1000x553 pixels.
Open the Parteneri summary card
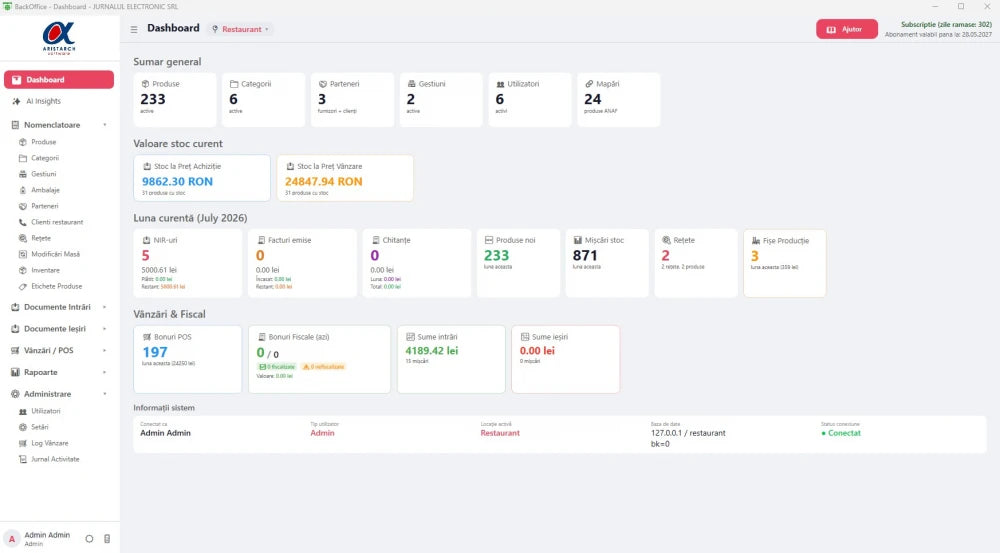tap(352, 100)
